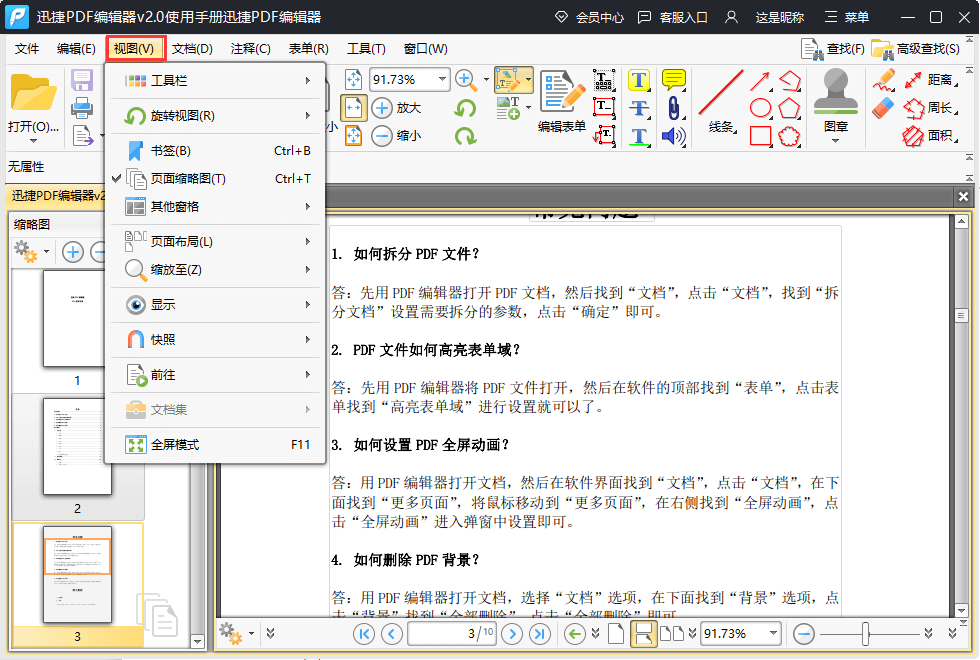This screenshot has width=980, height=660.
Task: Select the yellow highlight text tool
Action: click(x=639, y=80)
